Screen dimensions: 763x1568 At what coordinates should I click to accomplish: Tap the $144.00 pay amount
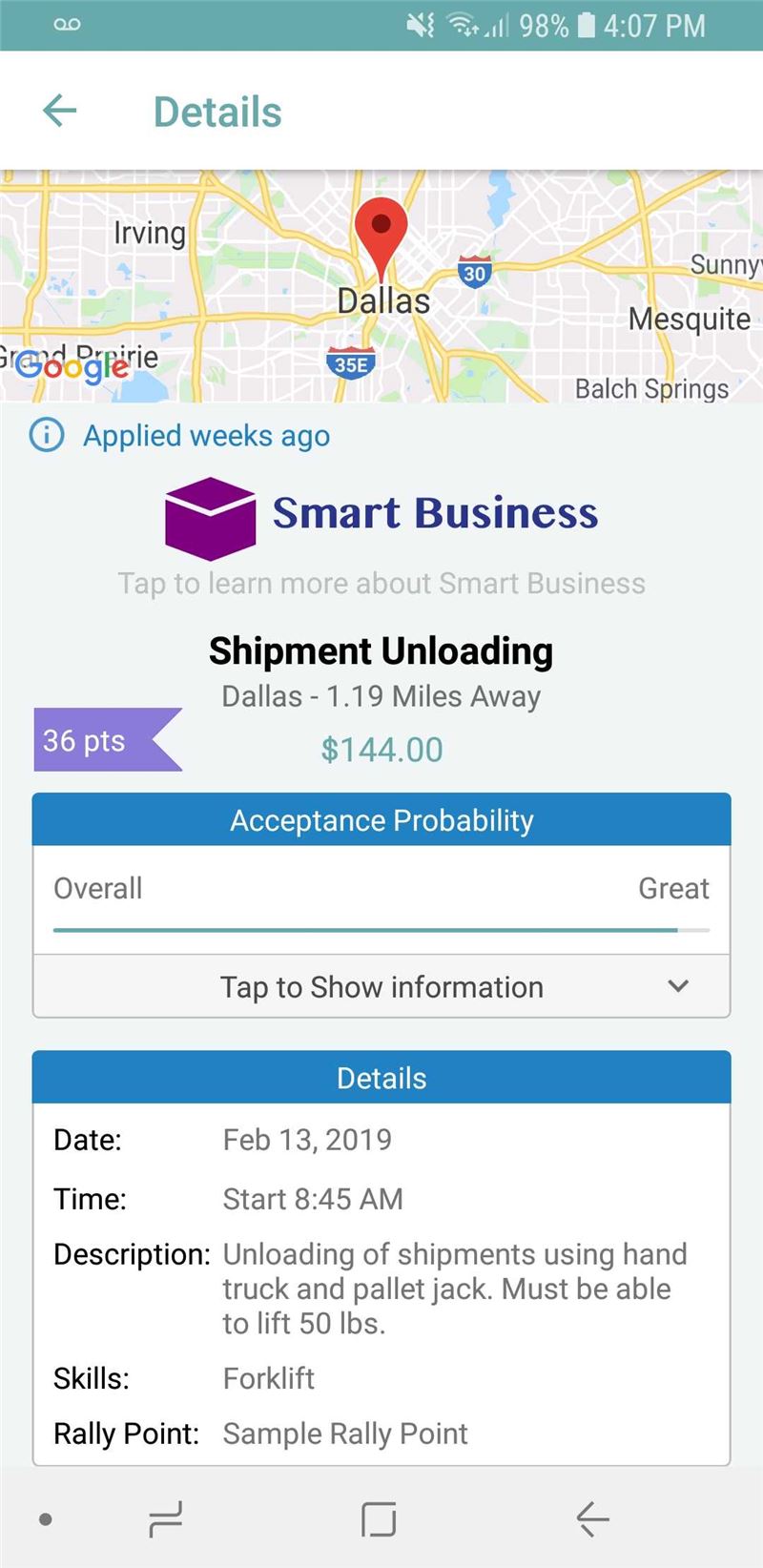click(x=381, y=750)
